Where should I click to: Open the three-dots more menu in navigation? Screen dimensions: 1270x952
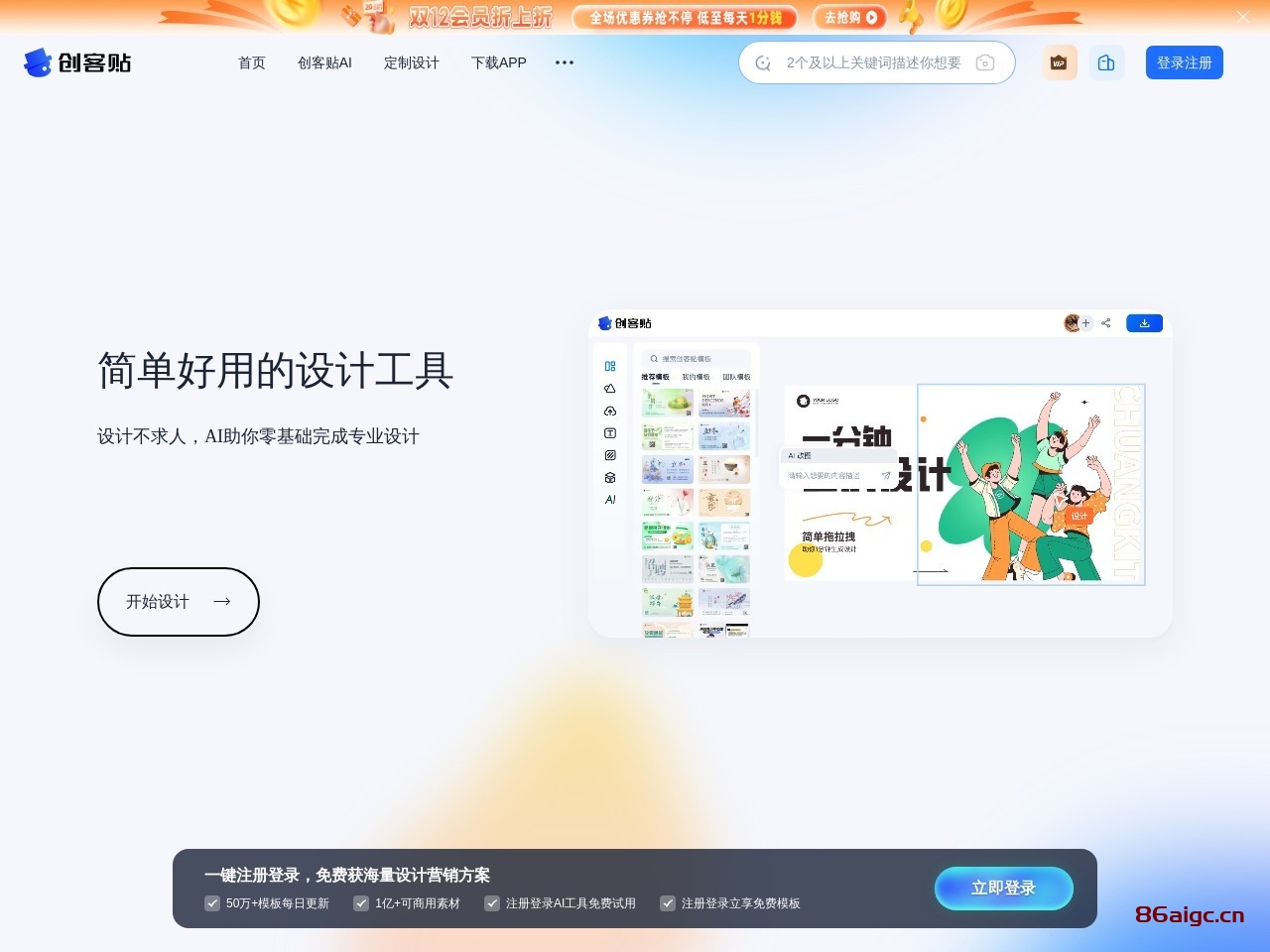pyautogui.click(x=565, y=62)
